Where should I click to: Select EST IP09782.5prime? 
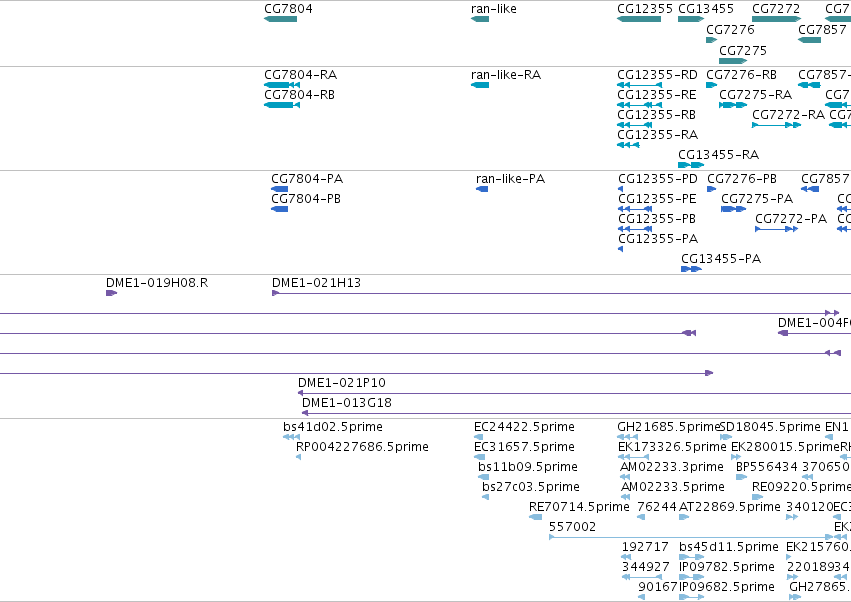coord(727,567)
